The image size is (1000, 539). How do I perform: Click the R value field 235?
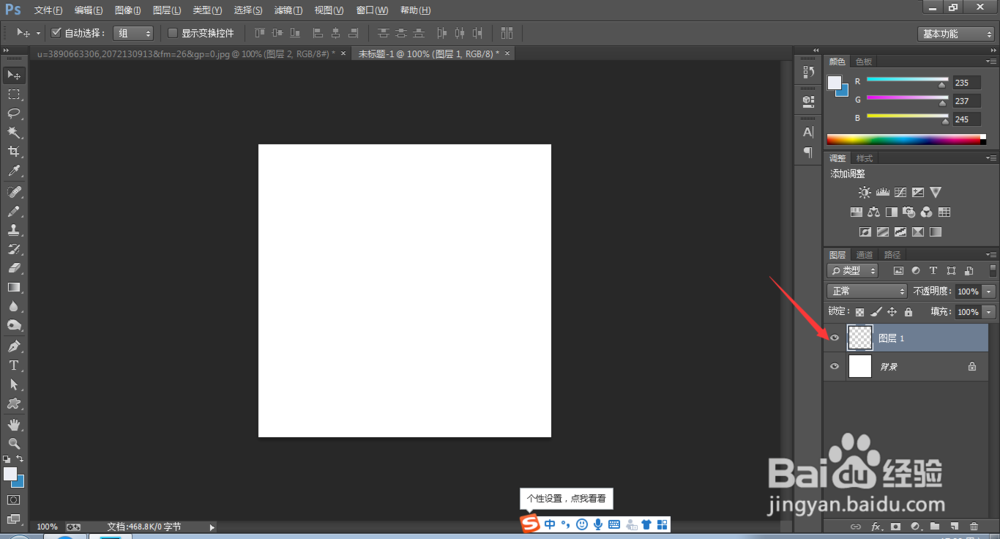tap(966, 83)
